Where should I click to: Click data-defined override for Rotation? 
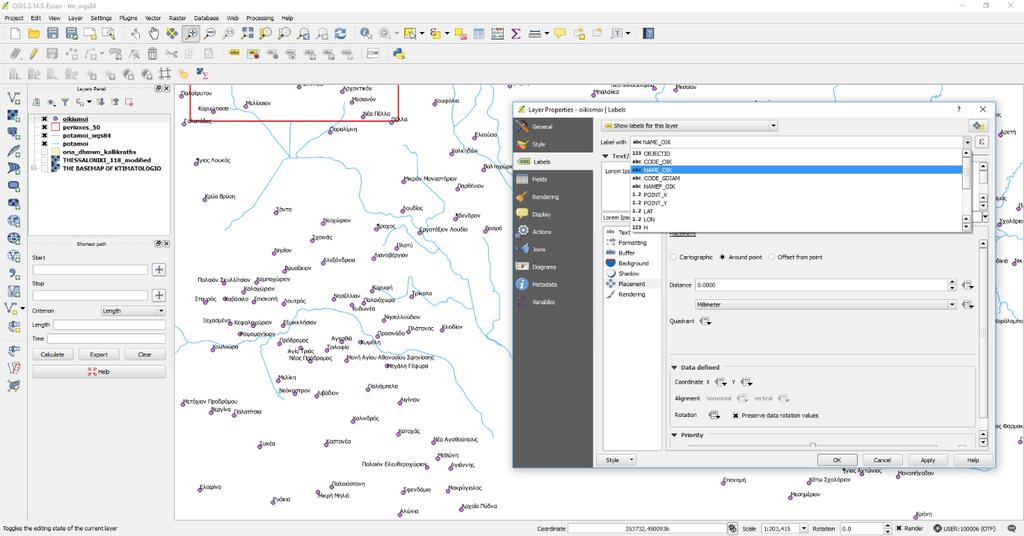click(714, 415)
